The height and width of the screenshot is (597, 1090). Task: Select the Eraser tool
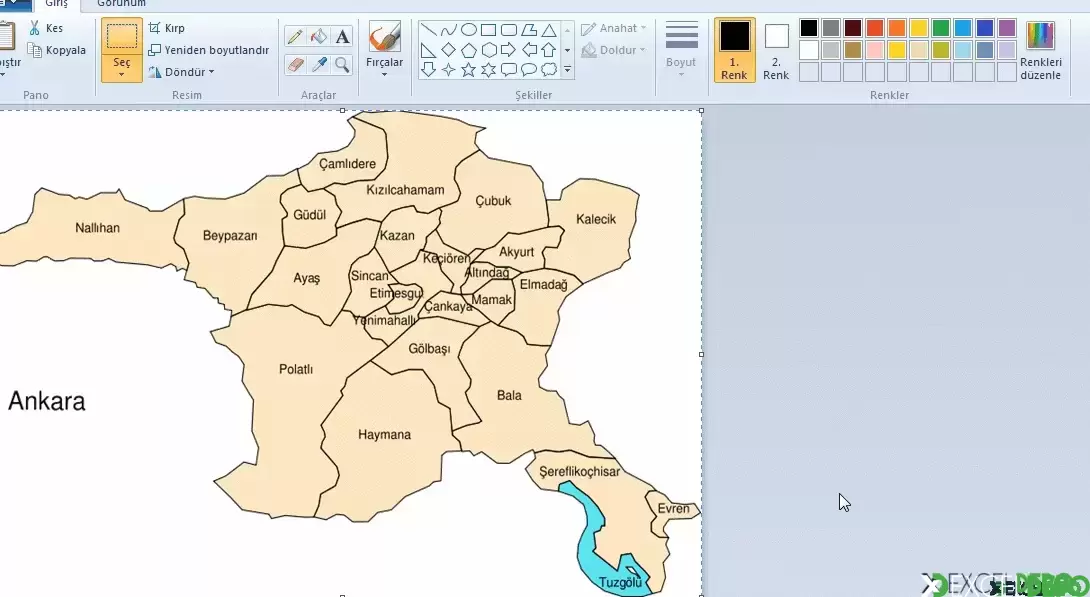point(295,65)
